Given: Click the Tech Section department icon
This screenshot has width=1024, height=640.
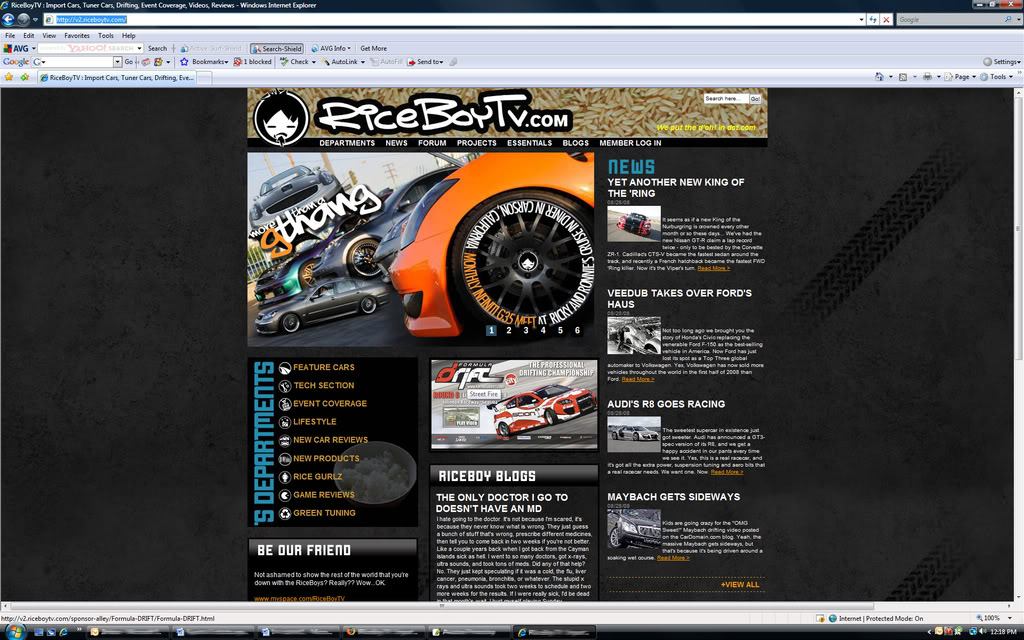Looking at the screenshot, I should pyautogui.click(x=285, y=387).
